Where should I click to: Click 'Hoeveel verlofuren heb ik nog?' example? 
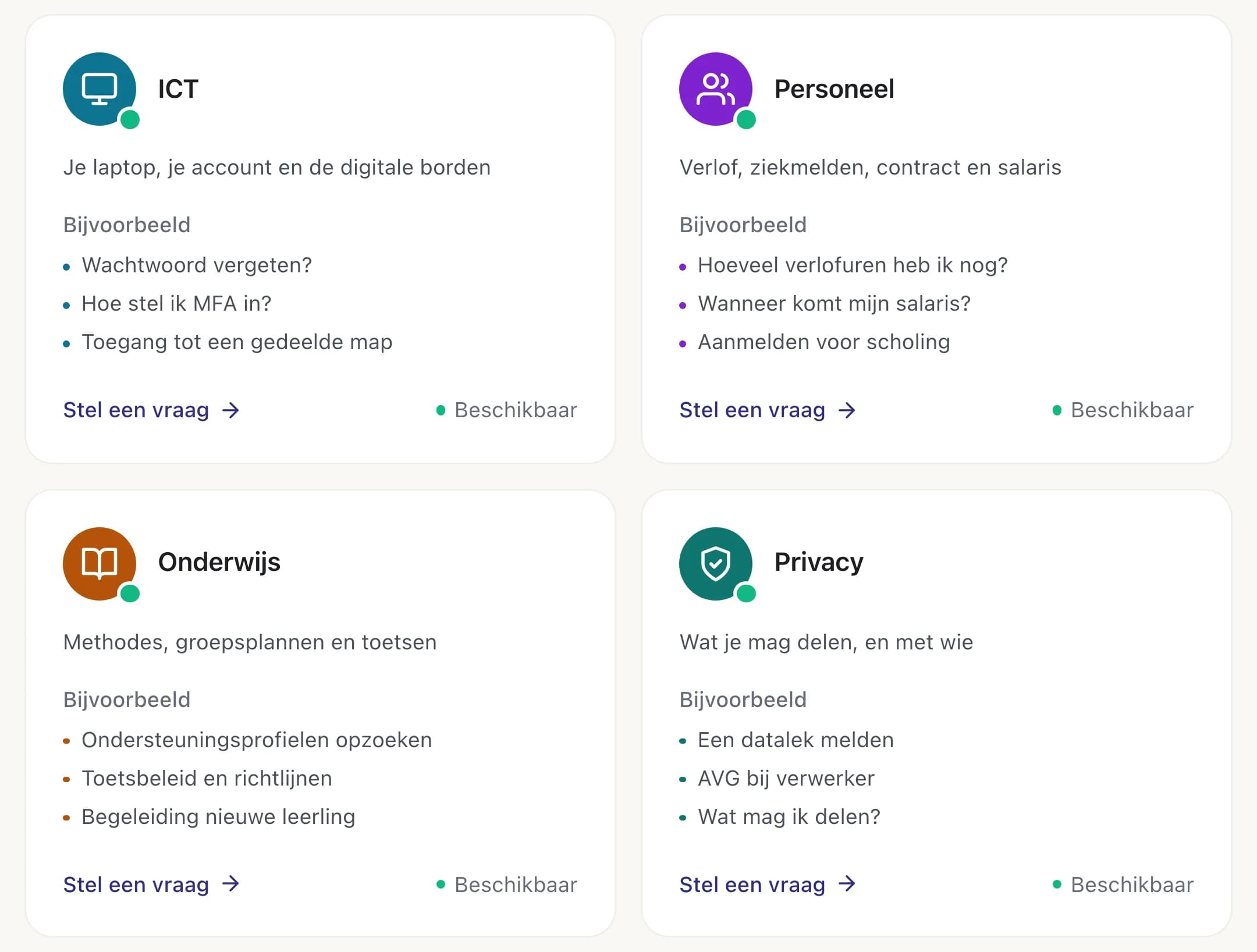click(853, 265)
